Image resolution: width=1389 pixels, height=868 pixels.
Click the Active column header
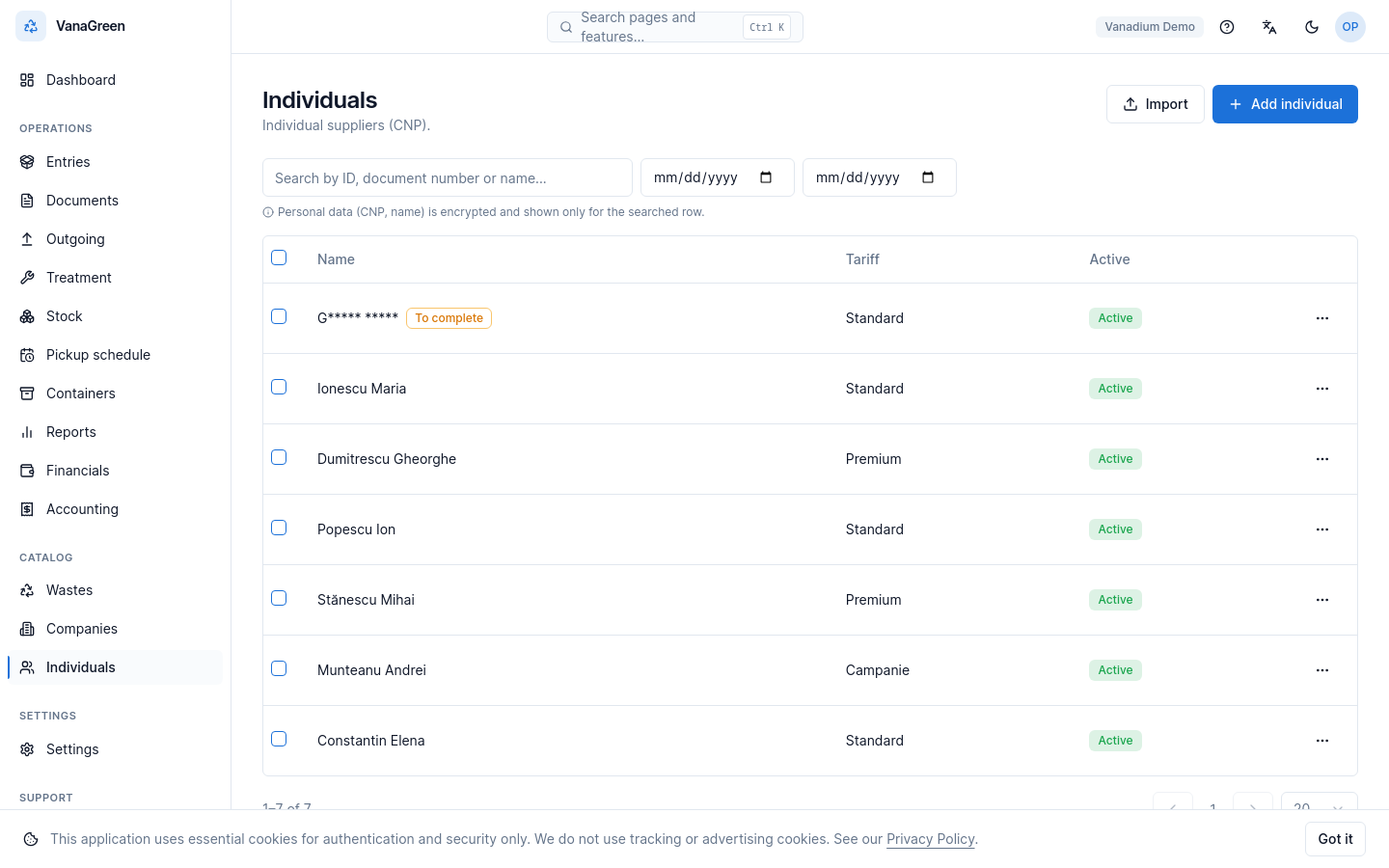[x=1109, y=259]
